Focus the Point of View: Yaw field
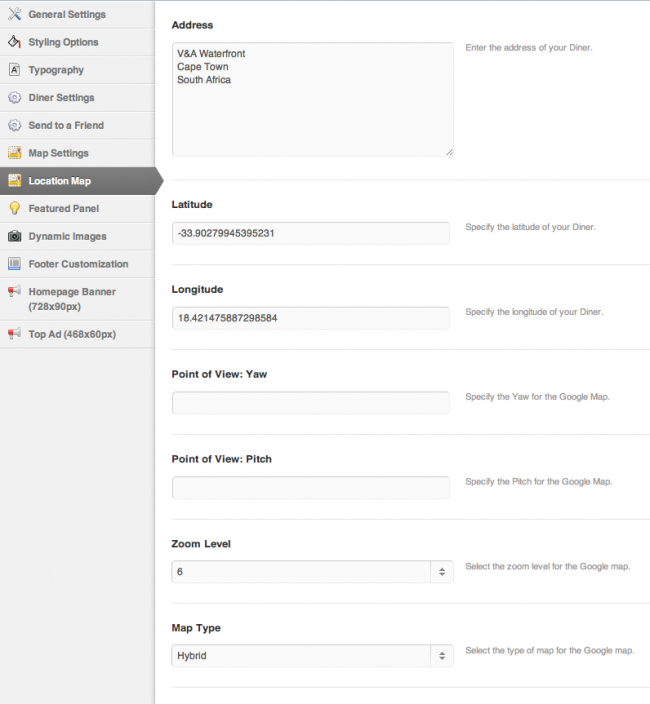The height and width of the screenshot is (704, 650). coord(310,403)
